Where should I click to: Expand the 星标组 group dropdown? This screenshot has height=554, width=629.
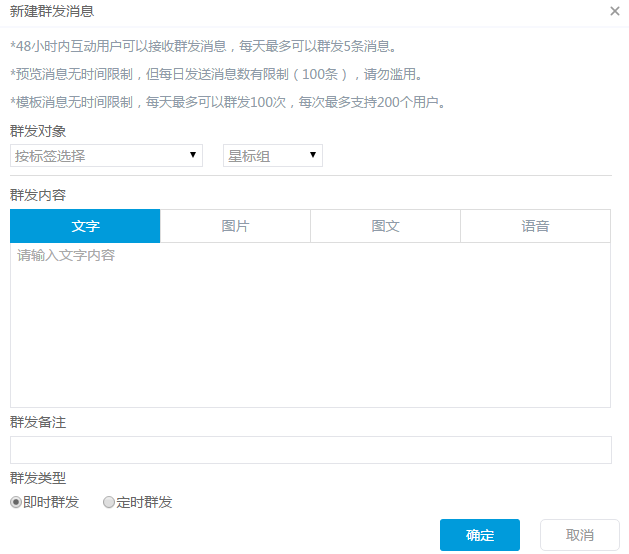(x=272, y=156)
